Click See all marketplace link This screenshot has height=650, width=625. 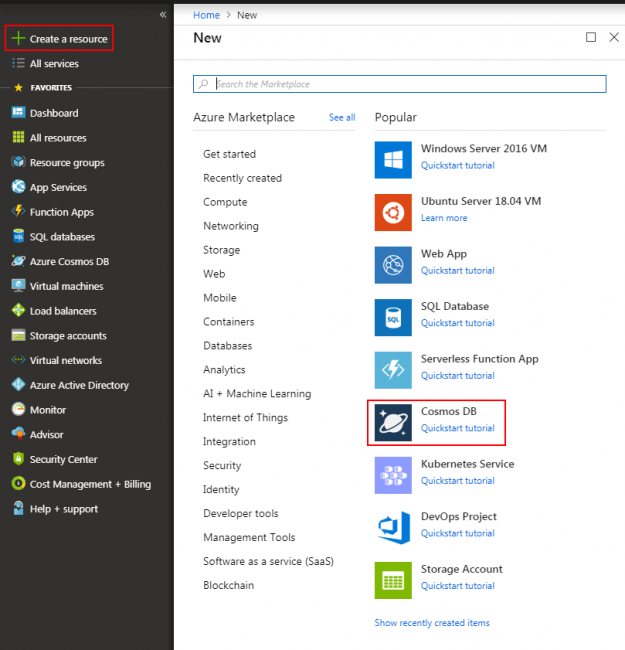tap(342, 118)
